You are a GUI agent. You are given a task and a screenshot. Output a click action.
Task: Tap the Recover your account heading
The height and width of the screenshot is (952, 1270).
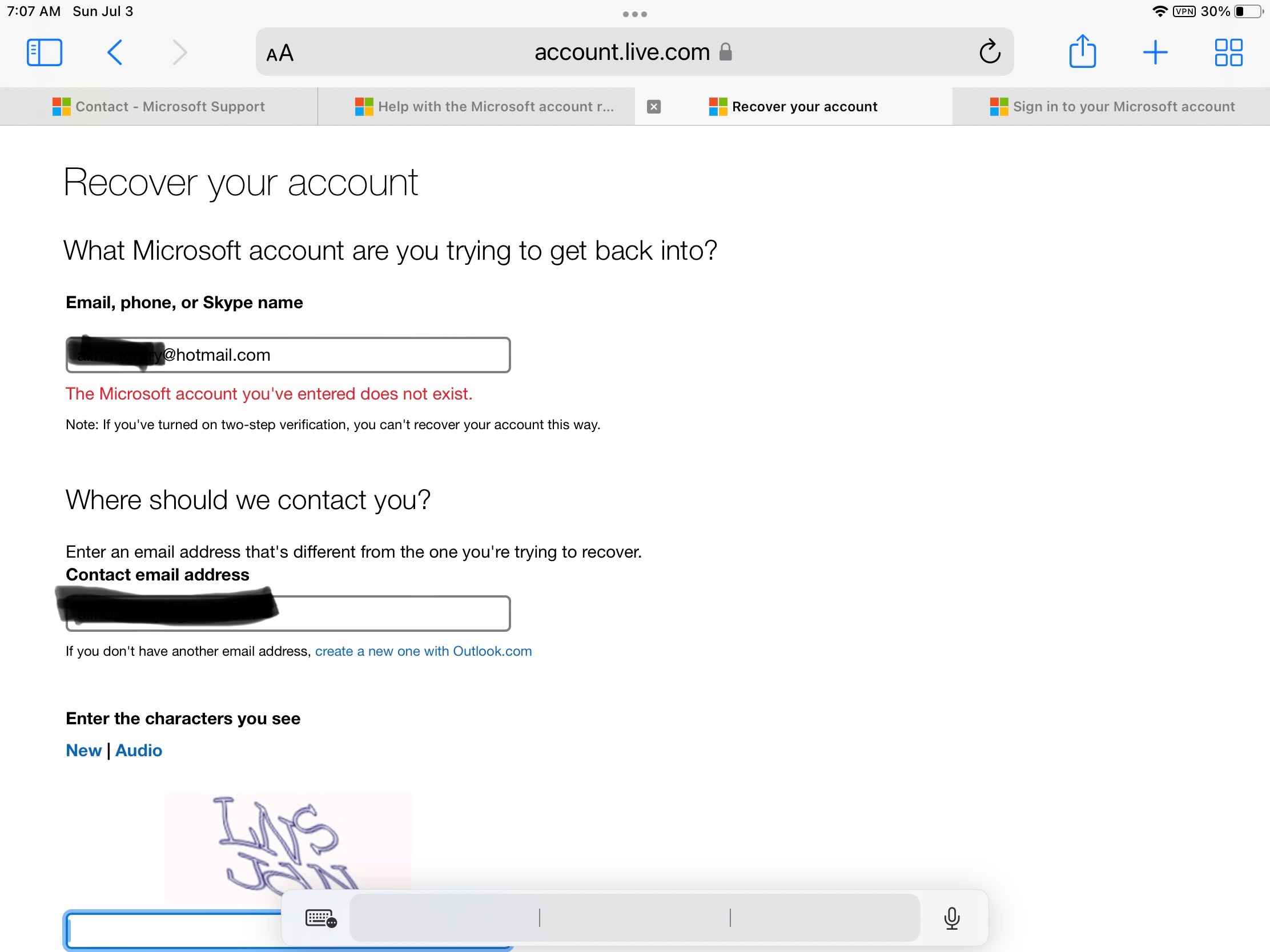(240, 183)
